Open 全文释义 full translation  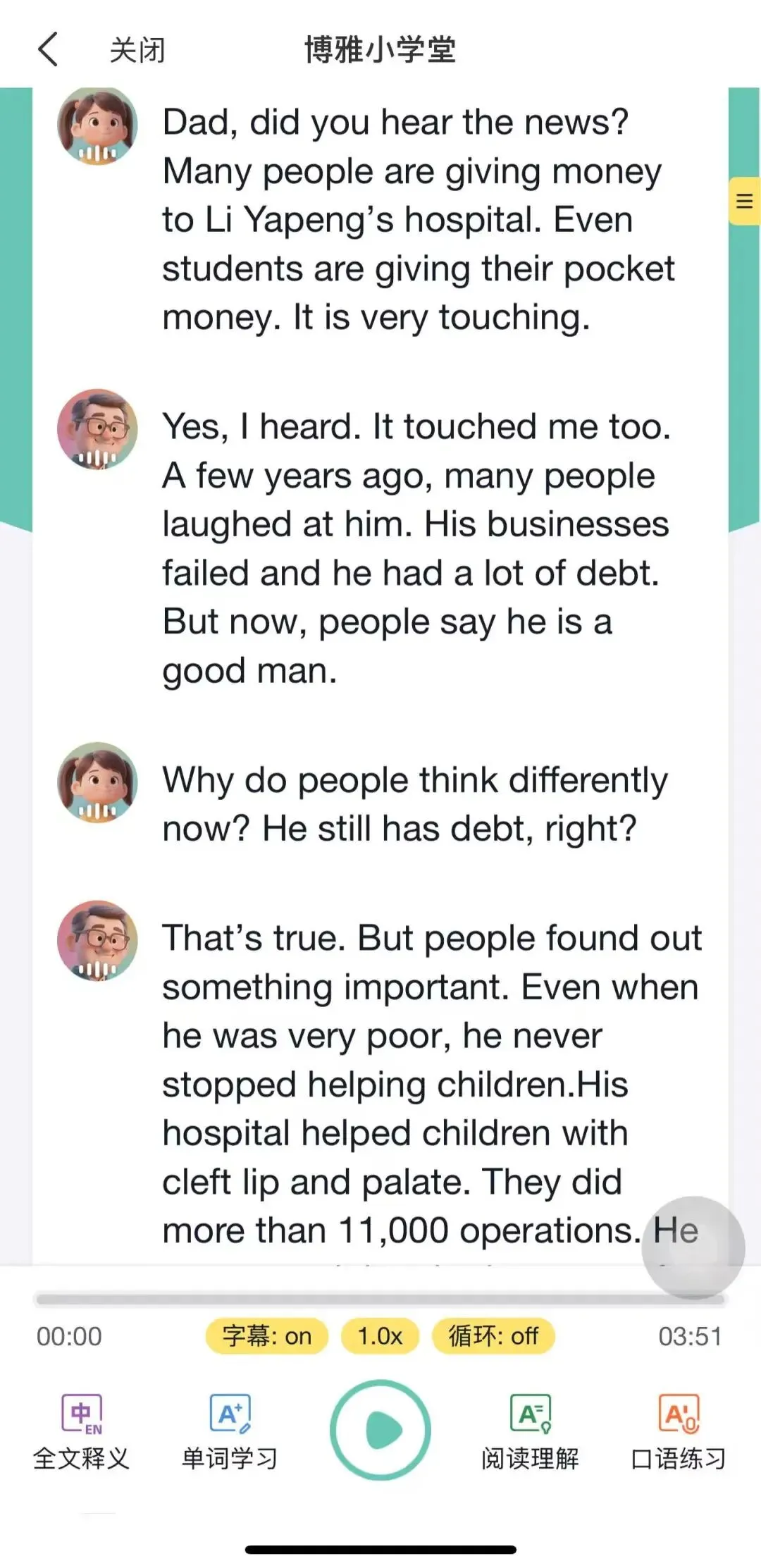pyautogui.click(x=82, y=1432)
